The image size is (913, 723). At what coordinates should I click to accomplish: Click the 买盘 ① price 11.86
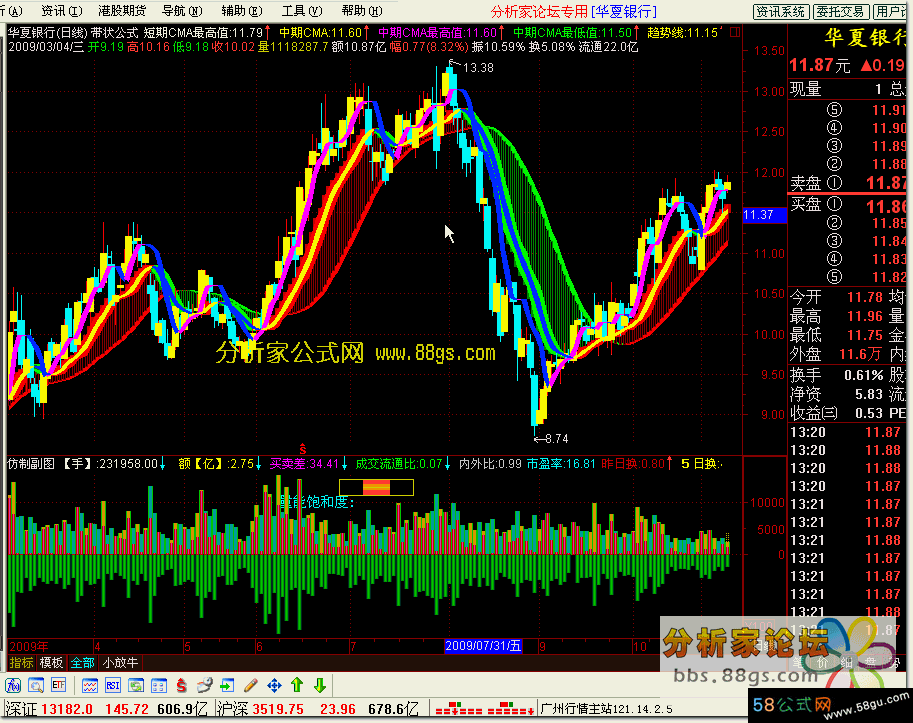[x=886, y=206]
